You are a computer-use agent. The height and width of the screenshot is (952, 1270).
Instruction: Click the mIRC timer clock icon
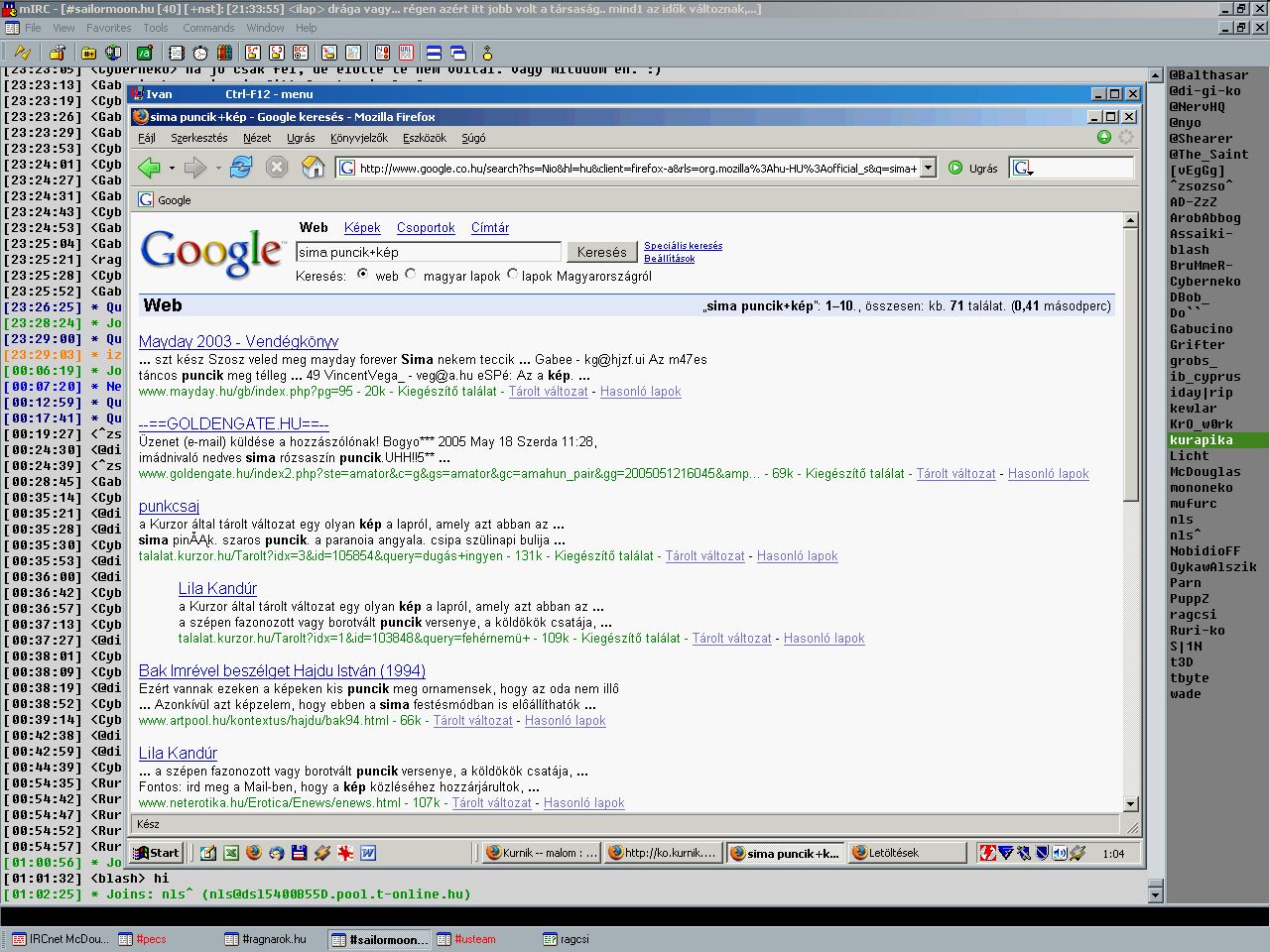click(200, 53)
